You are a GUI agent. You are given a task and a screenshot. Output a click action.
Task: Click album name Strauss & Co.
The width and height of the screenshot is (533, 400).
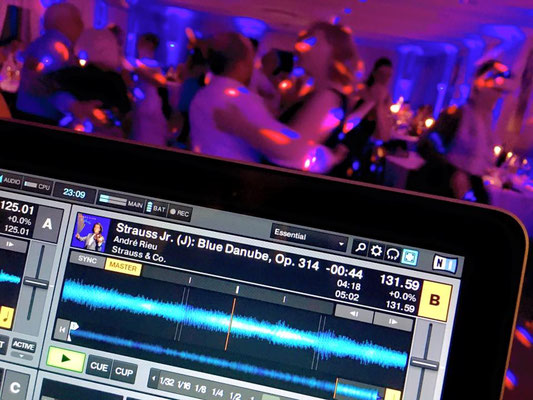pyautogui.click(x=139, y=255)
